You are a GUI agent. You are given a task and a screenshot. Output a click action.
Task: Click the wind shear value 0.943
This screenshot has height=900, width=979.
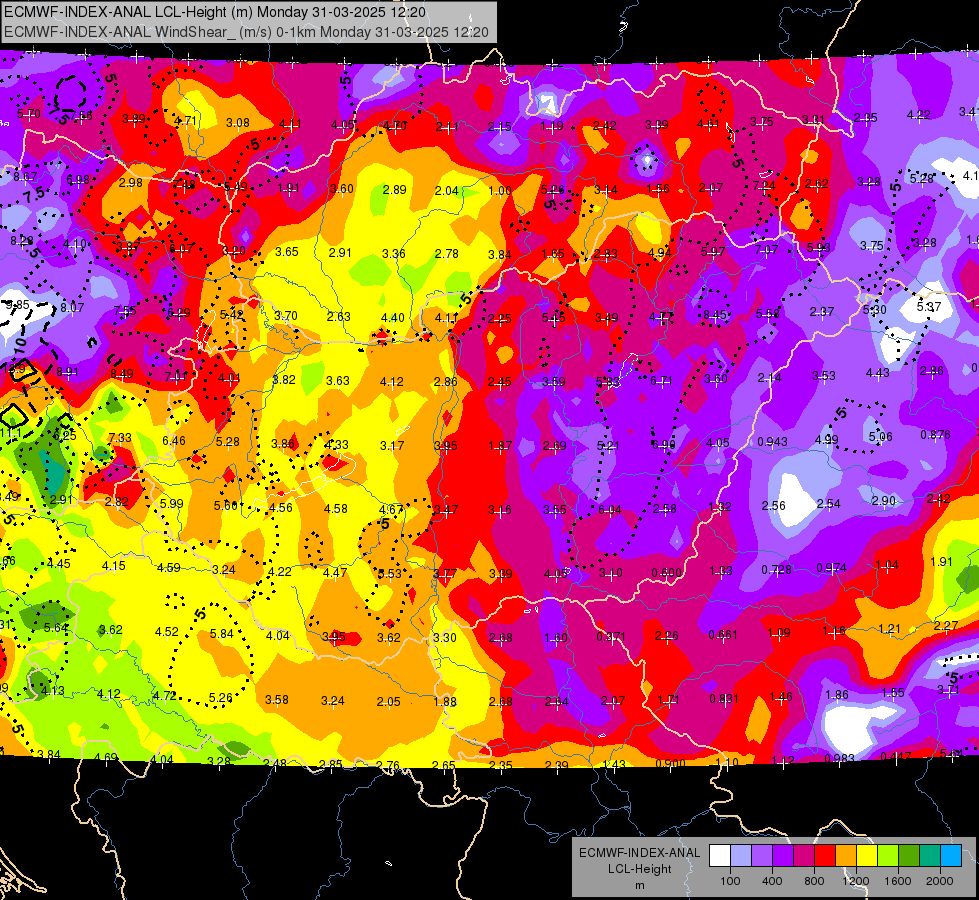[x=772, y=442]
